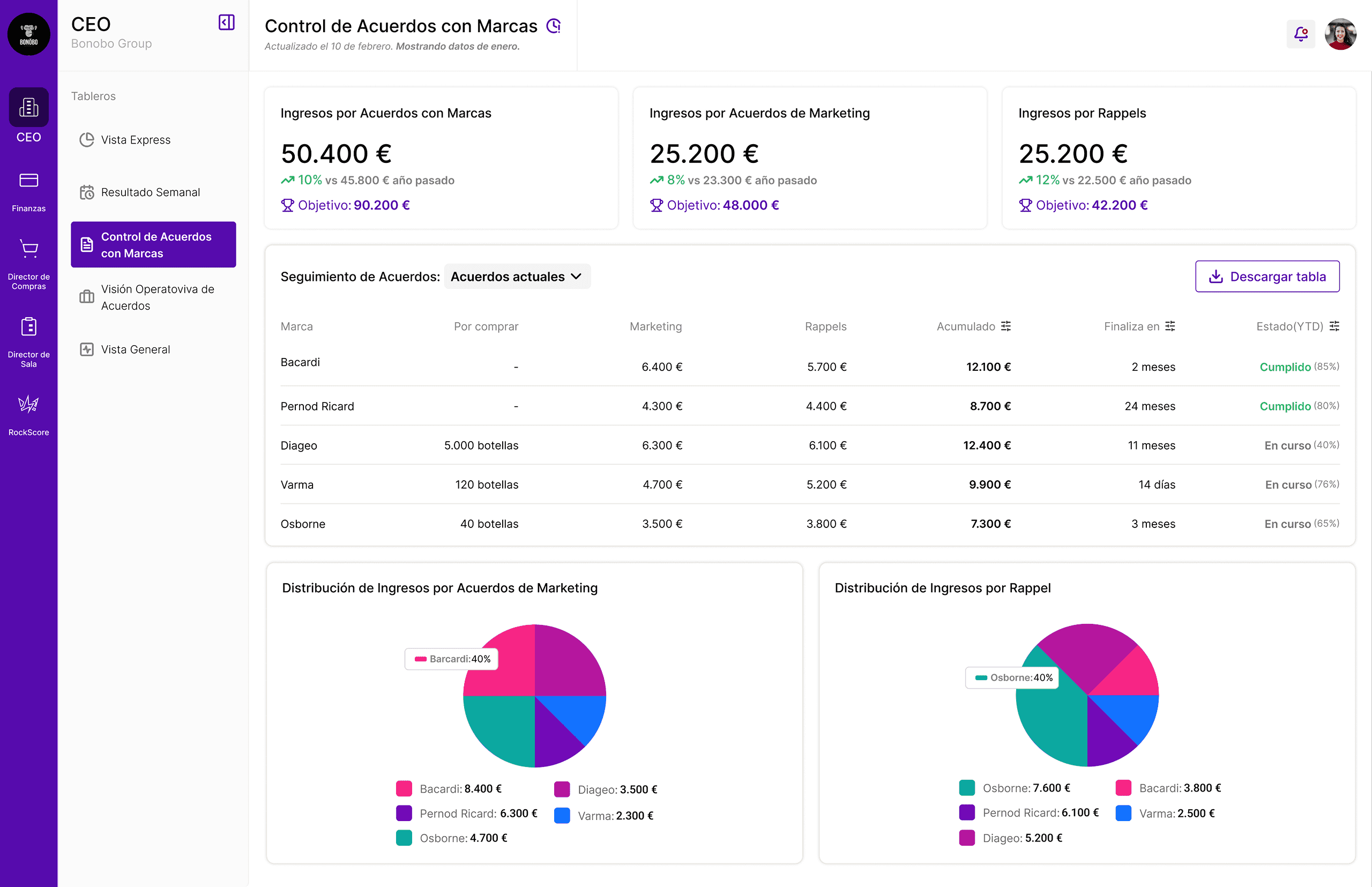Open Vista Express dashboard
Screen dimensions: 1372x887
click(x=153, y=140)
